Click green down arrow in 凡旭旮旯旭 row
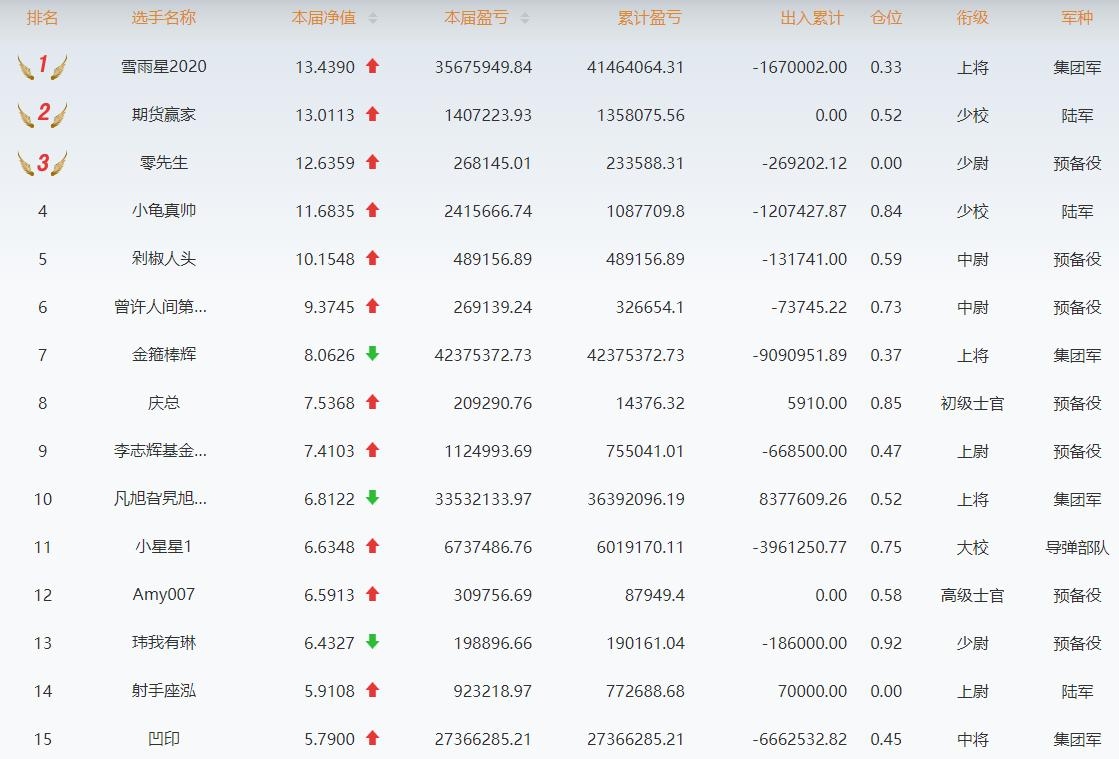 coord(373,498)
